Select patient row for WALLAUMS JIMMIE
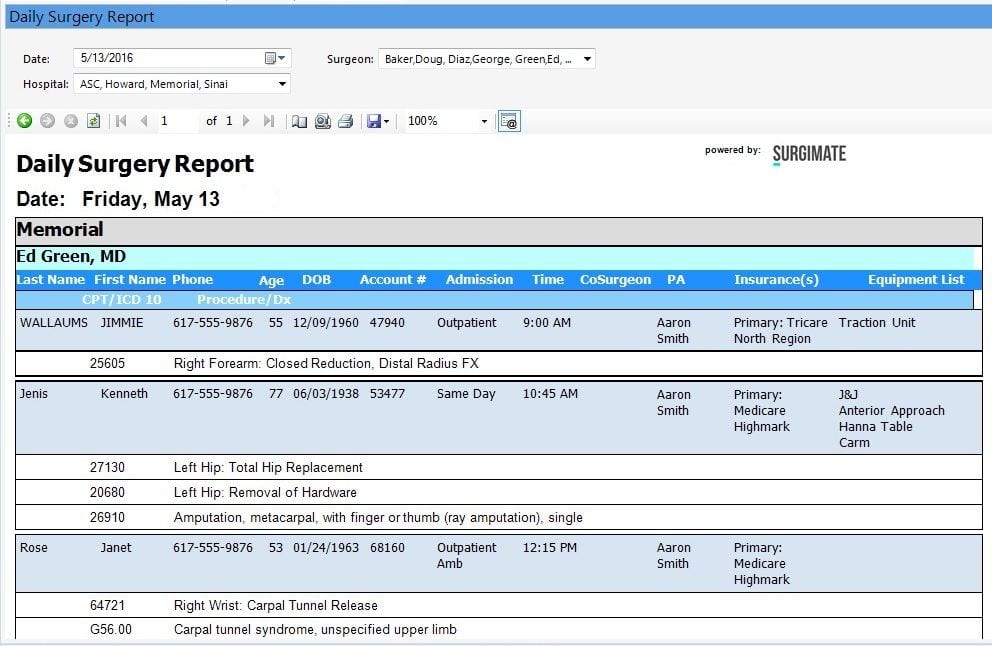This screenshot has width=992, height=646. point(80,322)
